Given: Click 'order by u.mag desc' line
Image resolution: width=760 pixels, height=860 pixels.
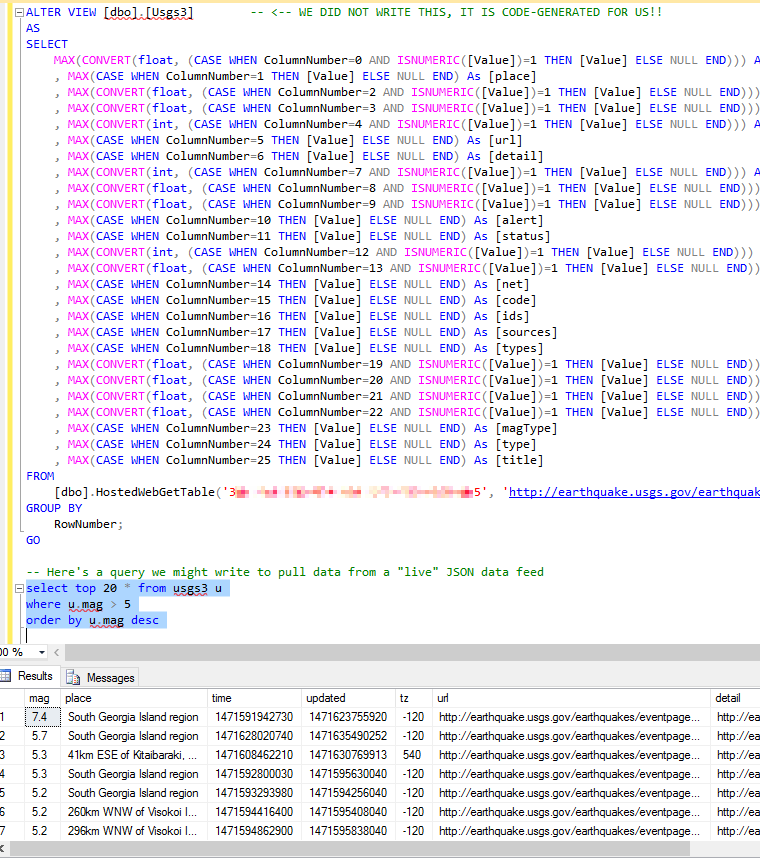Looking at the screenshot, I should 92,620.
